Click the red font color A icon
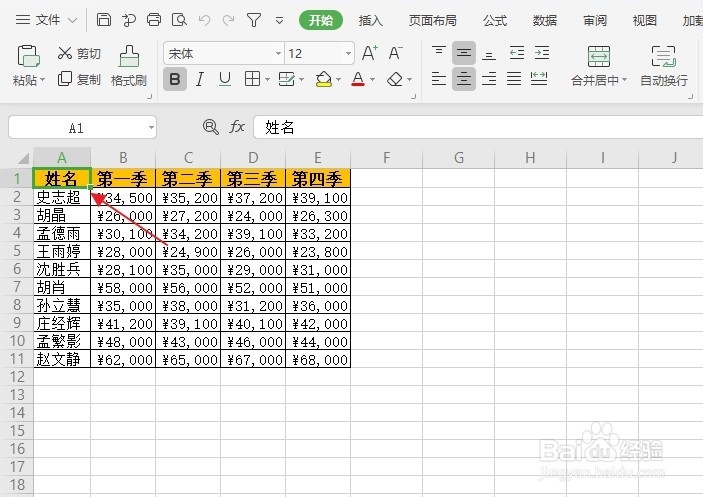This screenshot has height=497, width=703. click(358, 79)
